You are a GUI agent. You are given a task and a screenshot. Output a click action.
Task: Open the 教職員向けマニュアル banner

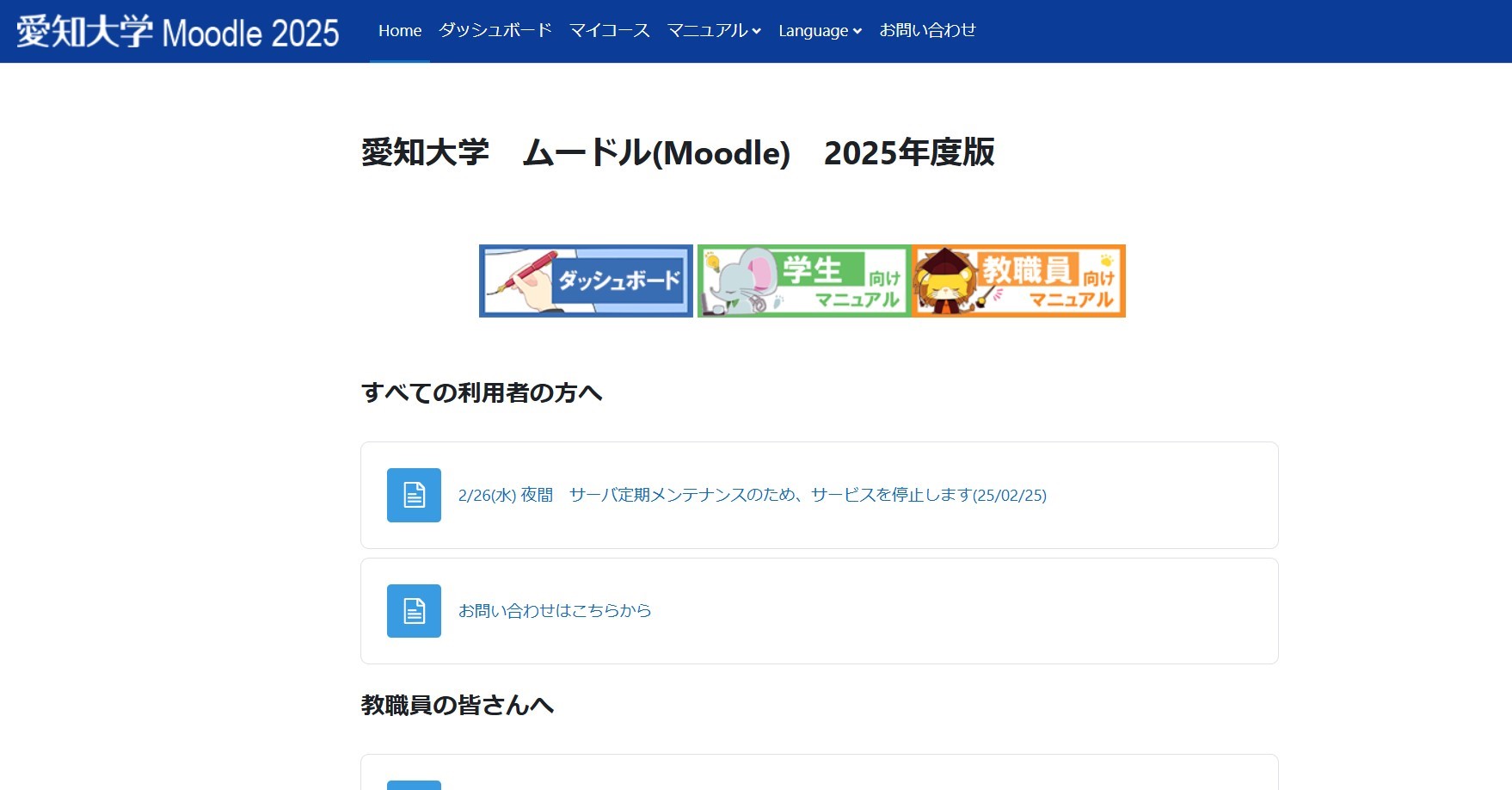click(x=1019, y=281)
